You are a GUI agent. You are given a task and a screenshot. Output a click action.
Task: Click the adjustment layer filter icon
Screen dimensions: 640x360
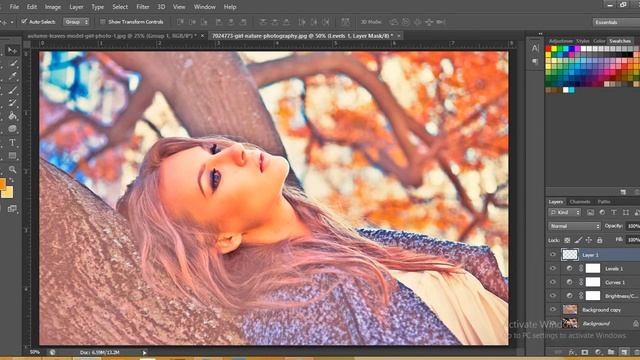602,212
